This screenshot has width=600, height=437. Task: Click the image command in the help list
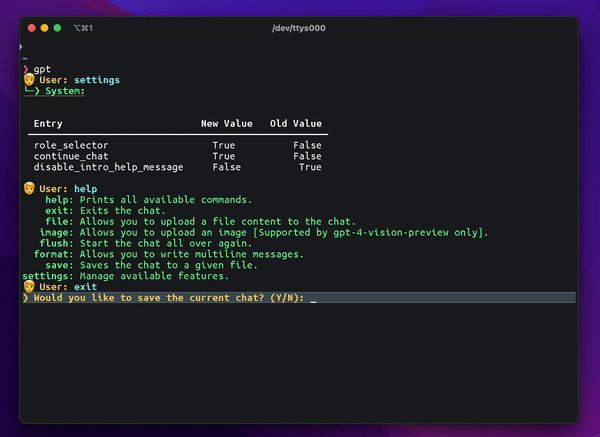click(56, 233)
